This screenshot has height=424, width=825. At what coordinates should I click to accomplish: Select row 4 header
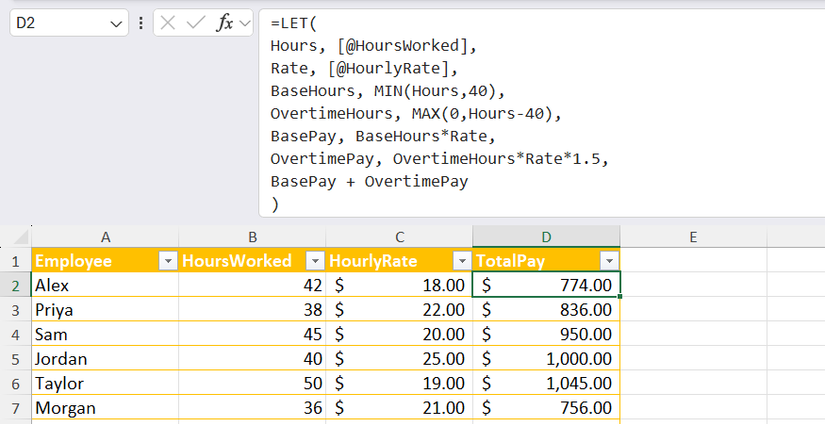tap(16, 334)
